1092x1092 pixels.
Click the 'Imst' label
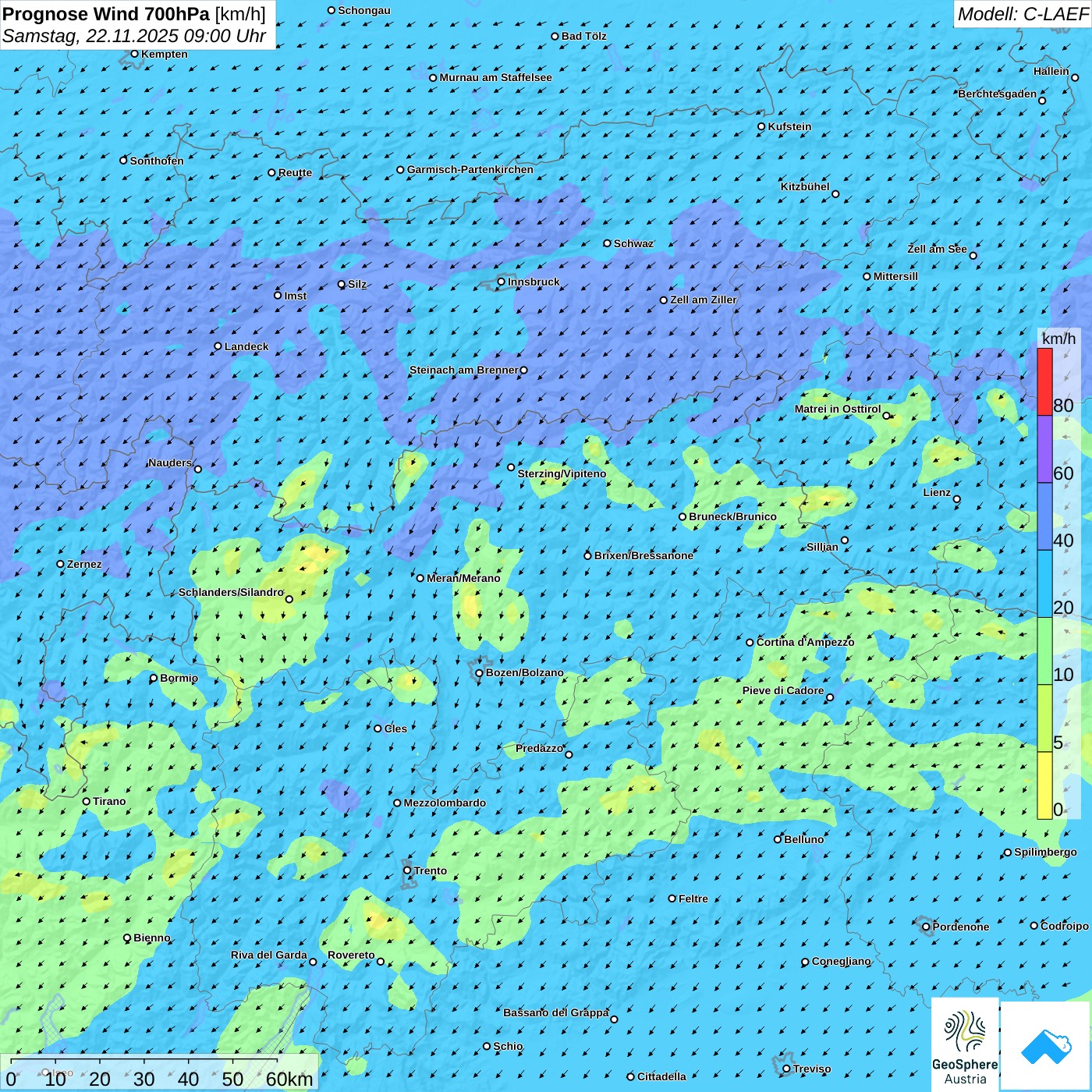296,296
